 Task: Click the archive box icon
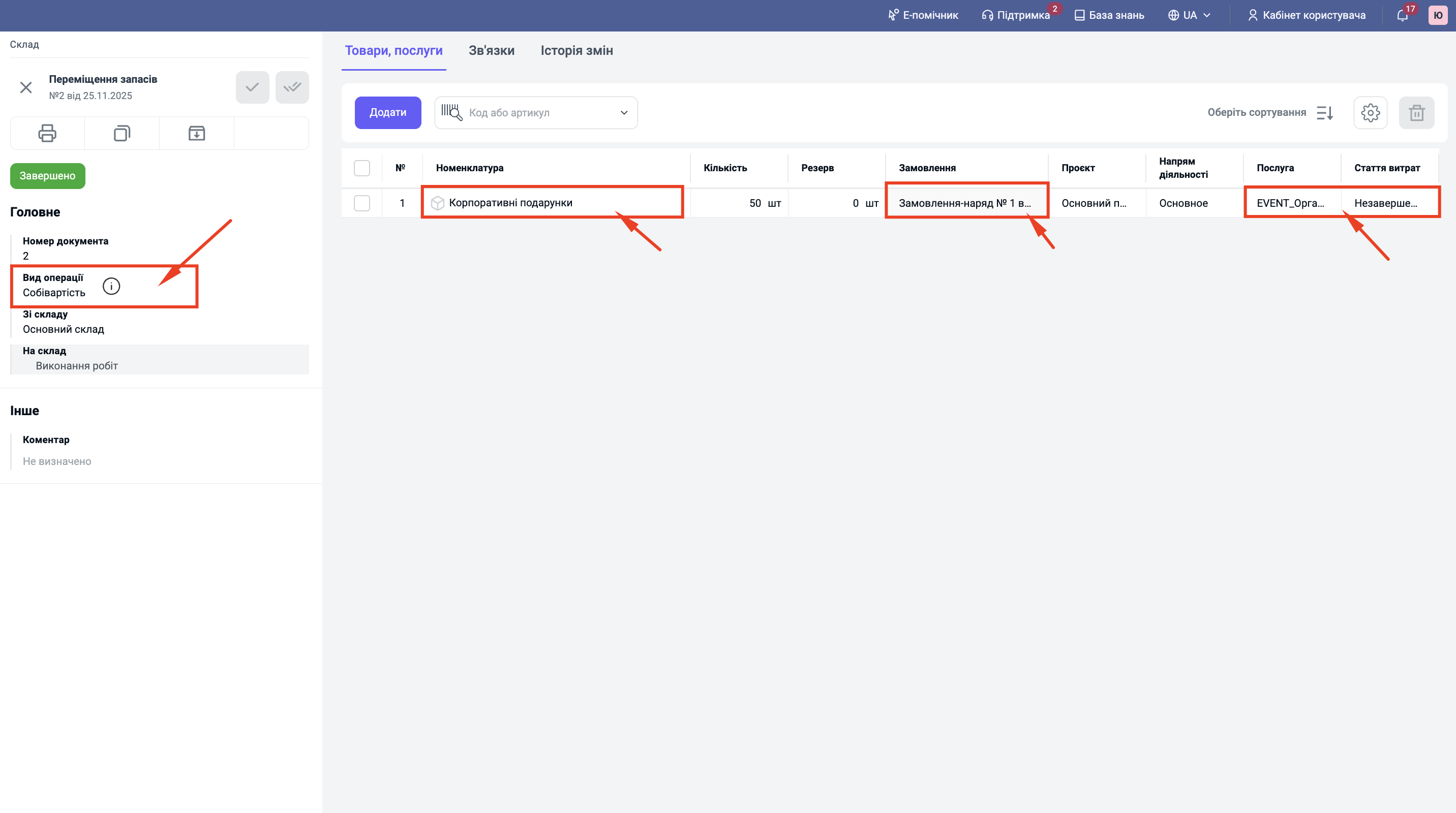196,133
